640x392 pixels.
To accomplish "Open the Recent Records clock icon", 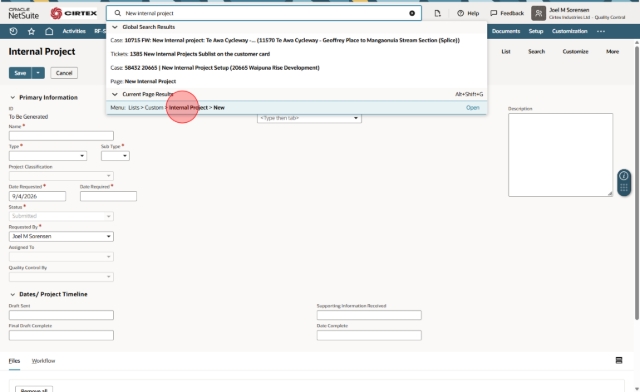I will 13,31.
